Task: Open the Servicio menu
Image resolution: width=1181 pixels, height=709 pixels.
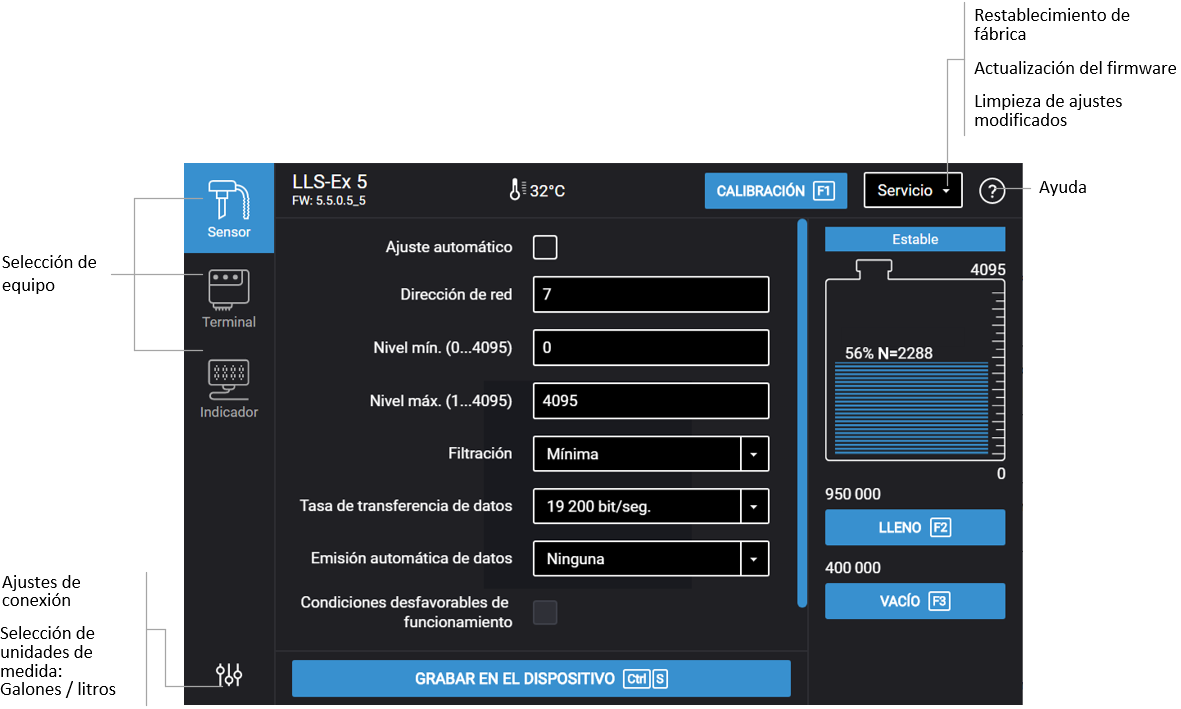Action: [x=913, y=191]
